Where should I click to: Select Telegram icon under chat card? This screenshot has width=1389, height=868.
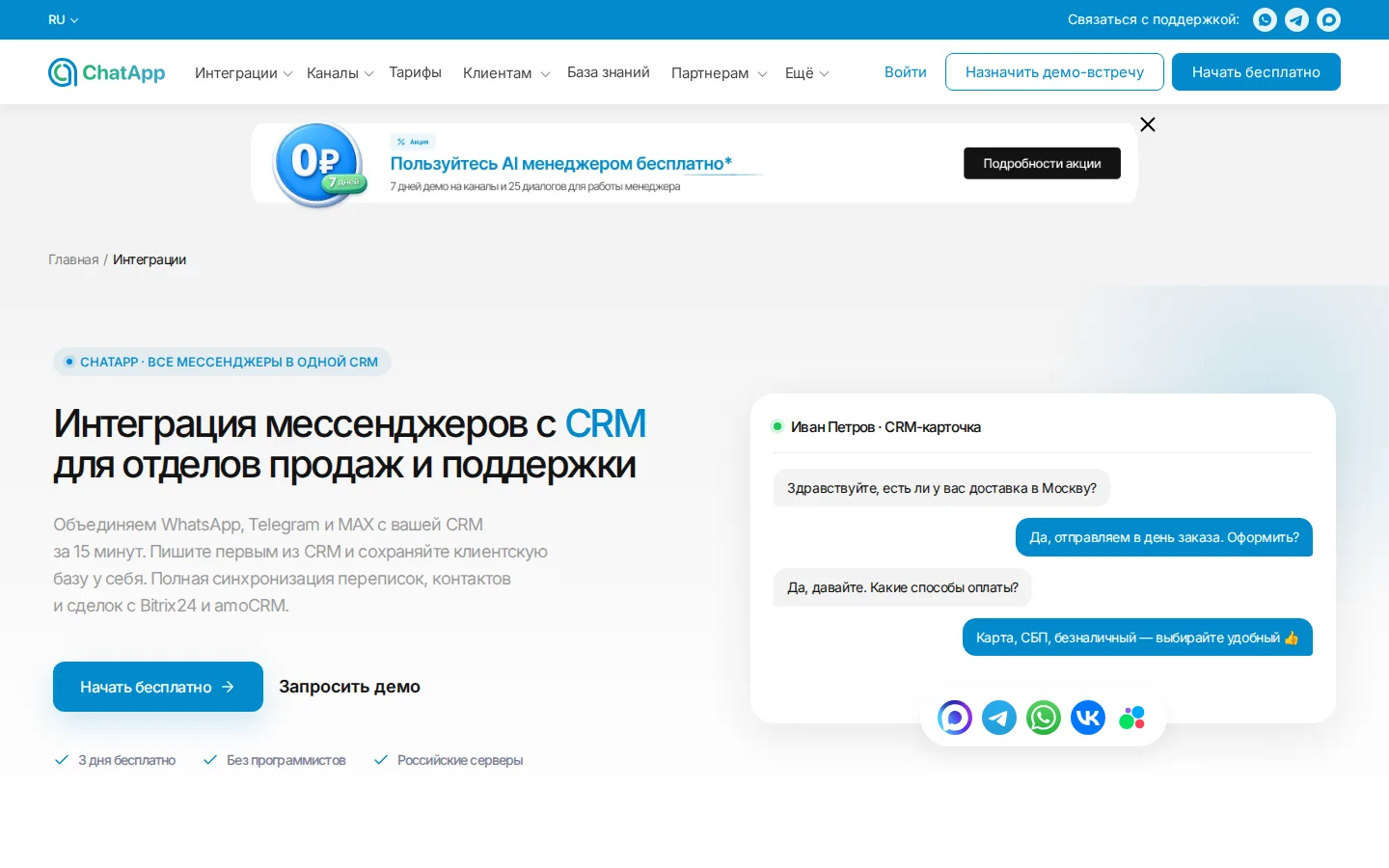point(999,718)
